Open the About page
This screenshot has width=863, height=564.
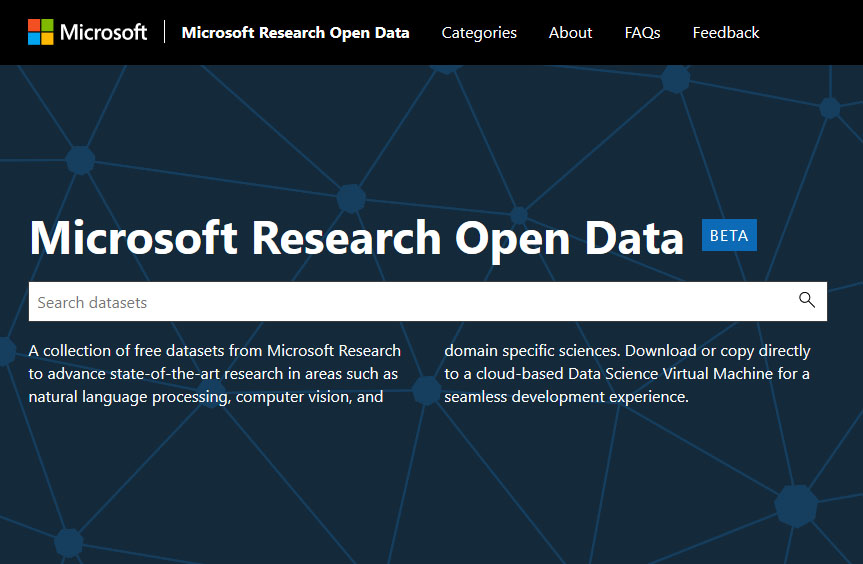click(570, 32)
